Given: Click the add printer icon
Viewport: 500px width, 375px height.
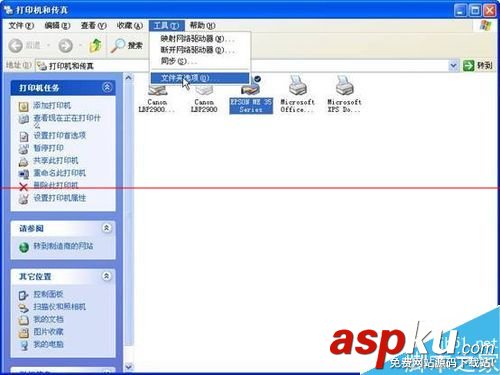Looking at the screenshot, I should (24, 106).
